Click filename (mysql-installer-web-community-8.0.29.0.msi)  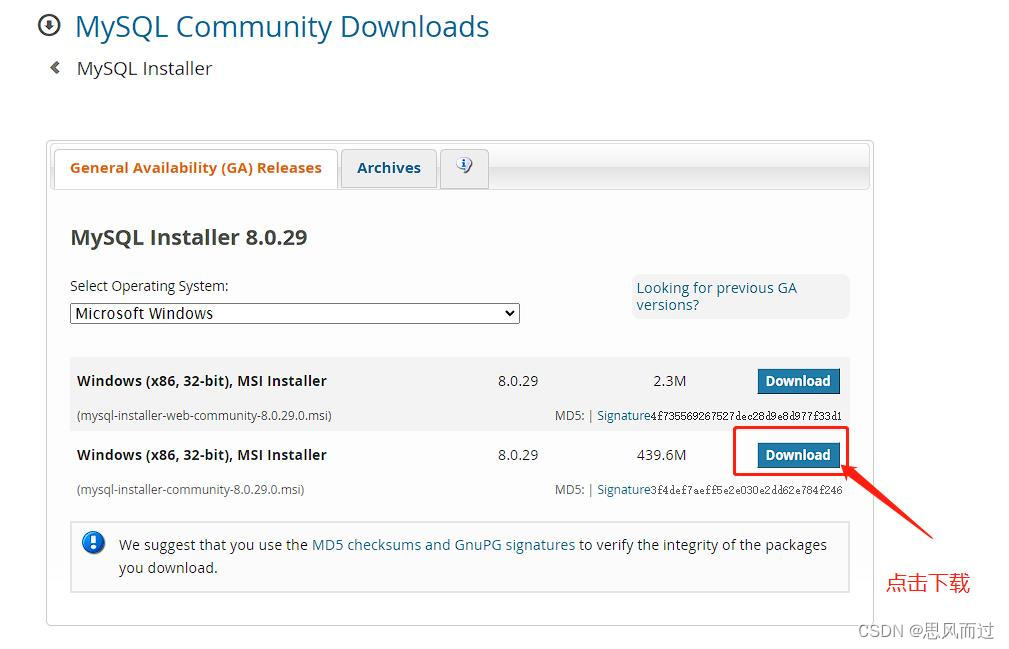204,416
